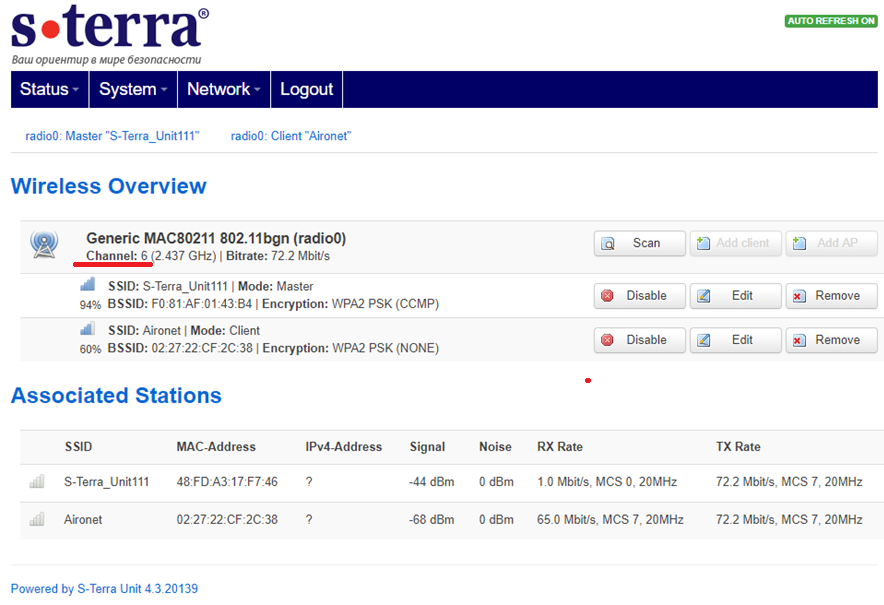Click the magnifier icon on Scan button
884x605 pixels.
pos(608,244)
